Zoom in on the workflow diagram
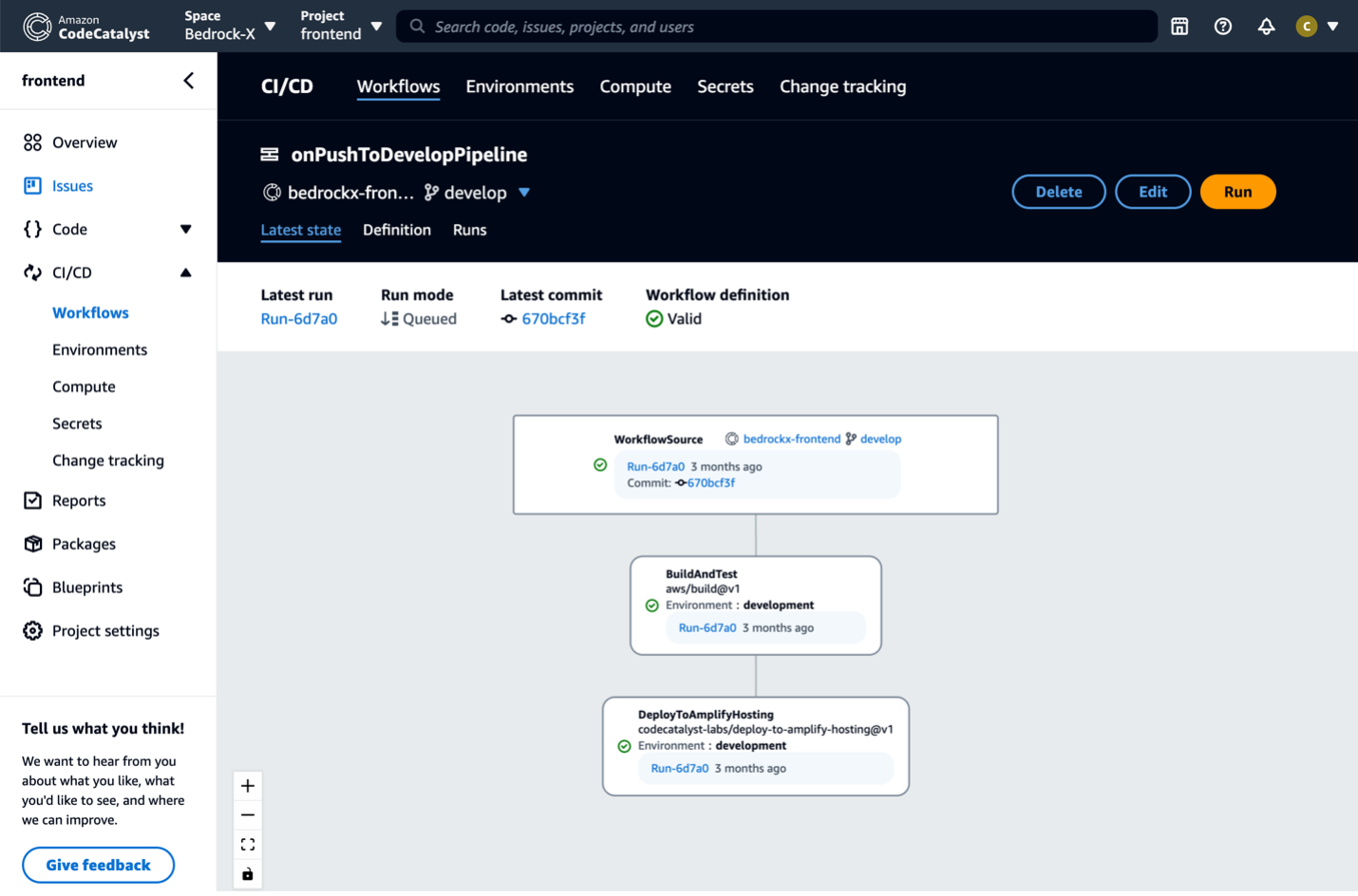This screenshot has height=896, width=1358. (248, 786)
